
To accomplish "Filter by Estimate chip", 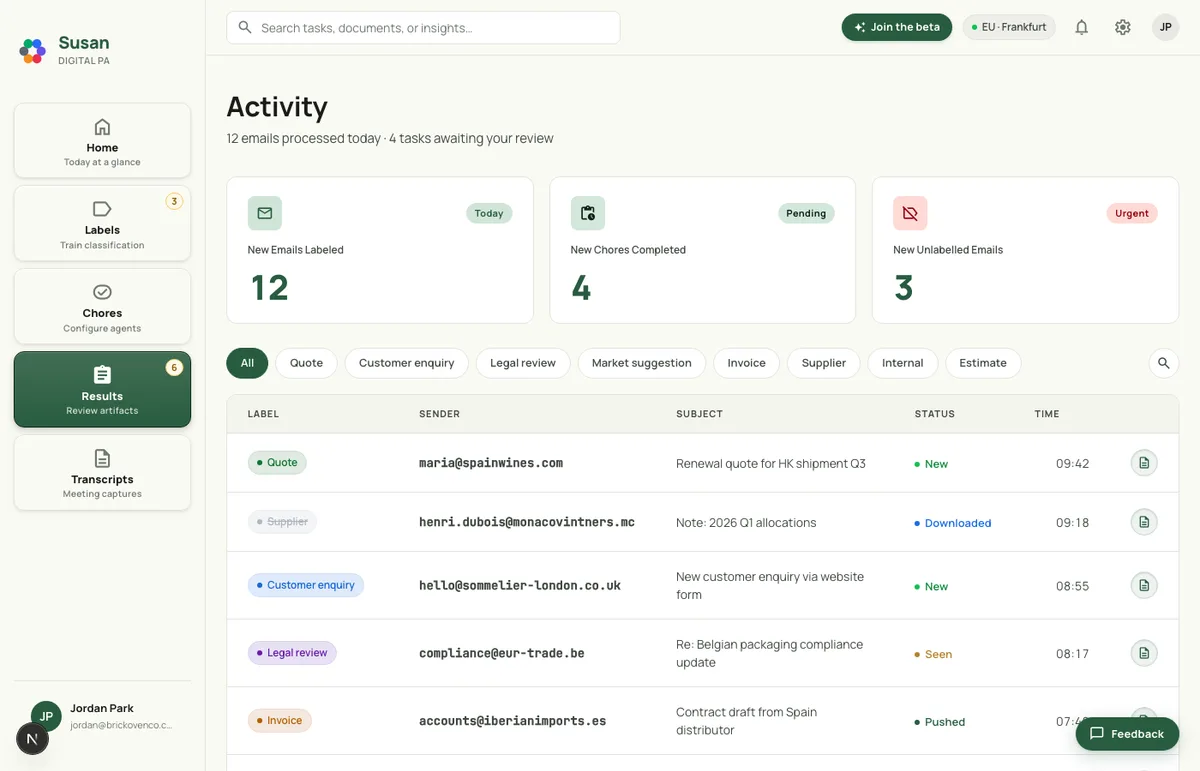I will click(x=983, y=363).
